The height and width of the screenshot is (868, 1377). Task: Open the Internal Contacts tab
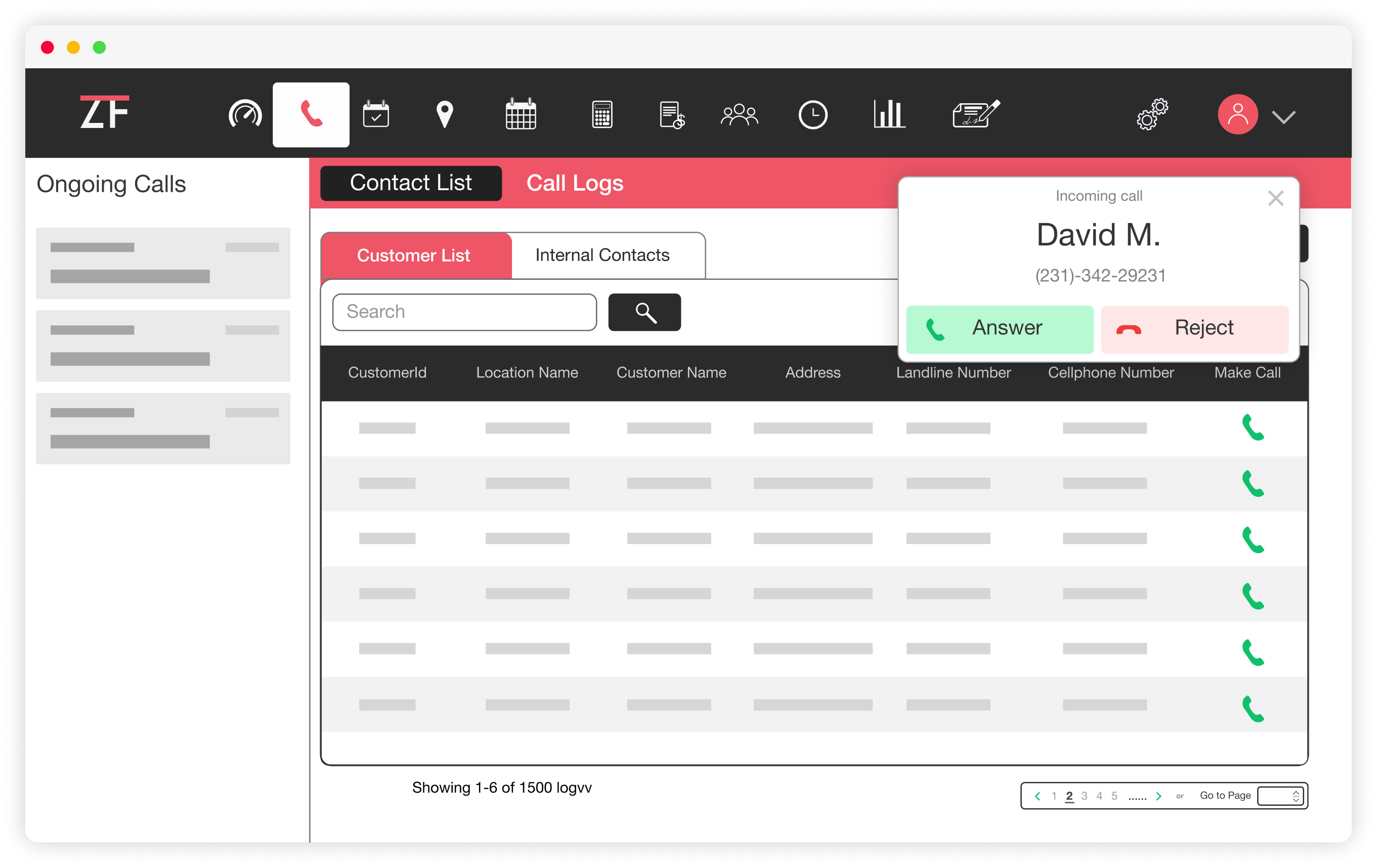pos(602,255)
